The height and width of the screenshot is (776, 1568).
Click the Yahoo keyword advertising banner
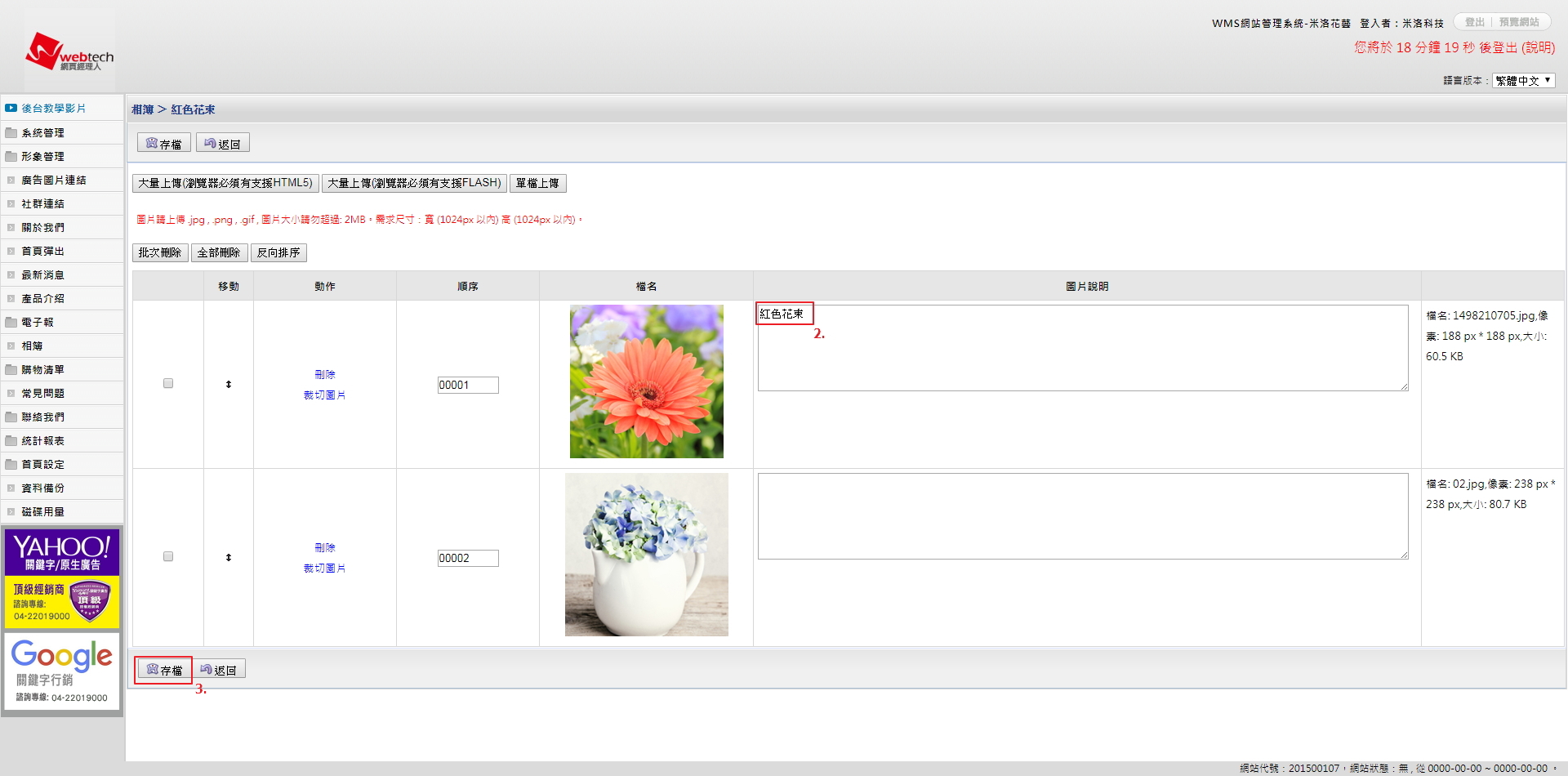coord(62,578)
